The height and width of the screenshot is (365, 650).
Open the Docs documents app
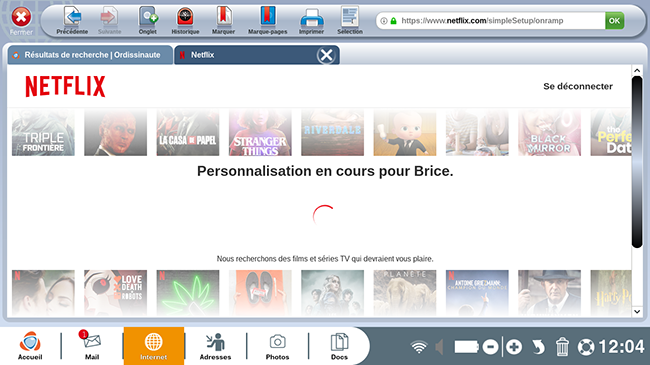coord(339,346)
